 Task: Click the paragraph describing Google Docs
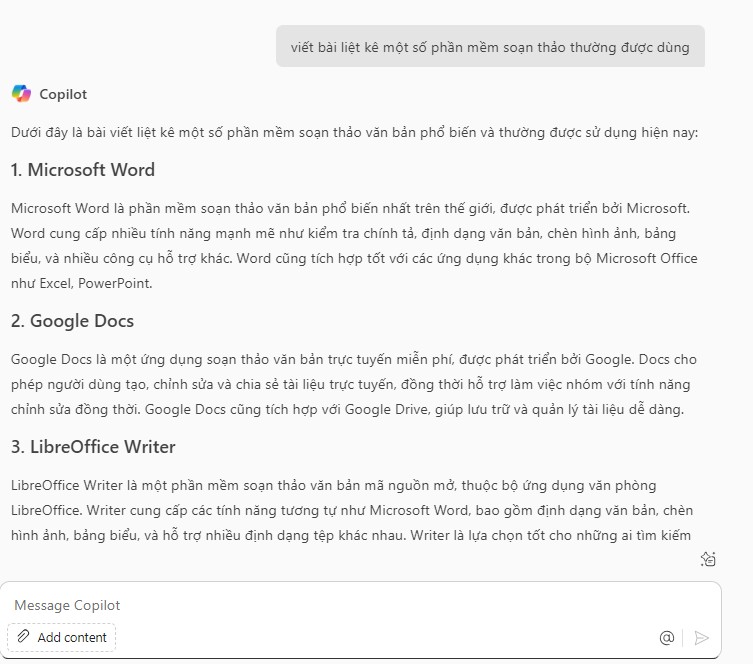(354, 384)
